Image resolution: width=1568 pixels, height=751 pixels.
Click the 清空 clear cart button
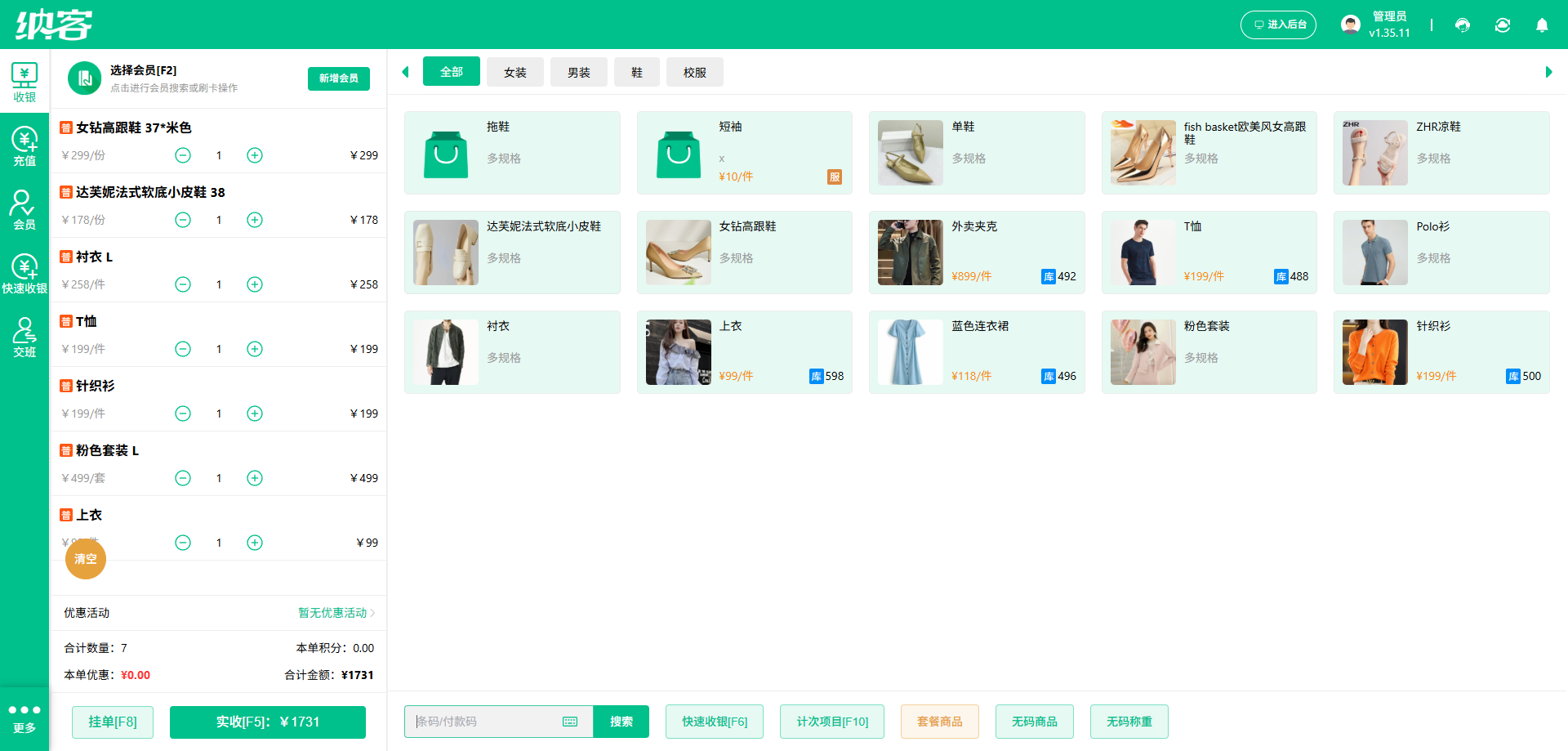86,559
